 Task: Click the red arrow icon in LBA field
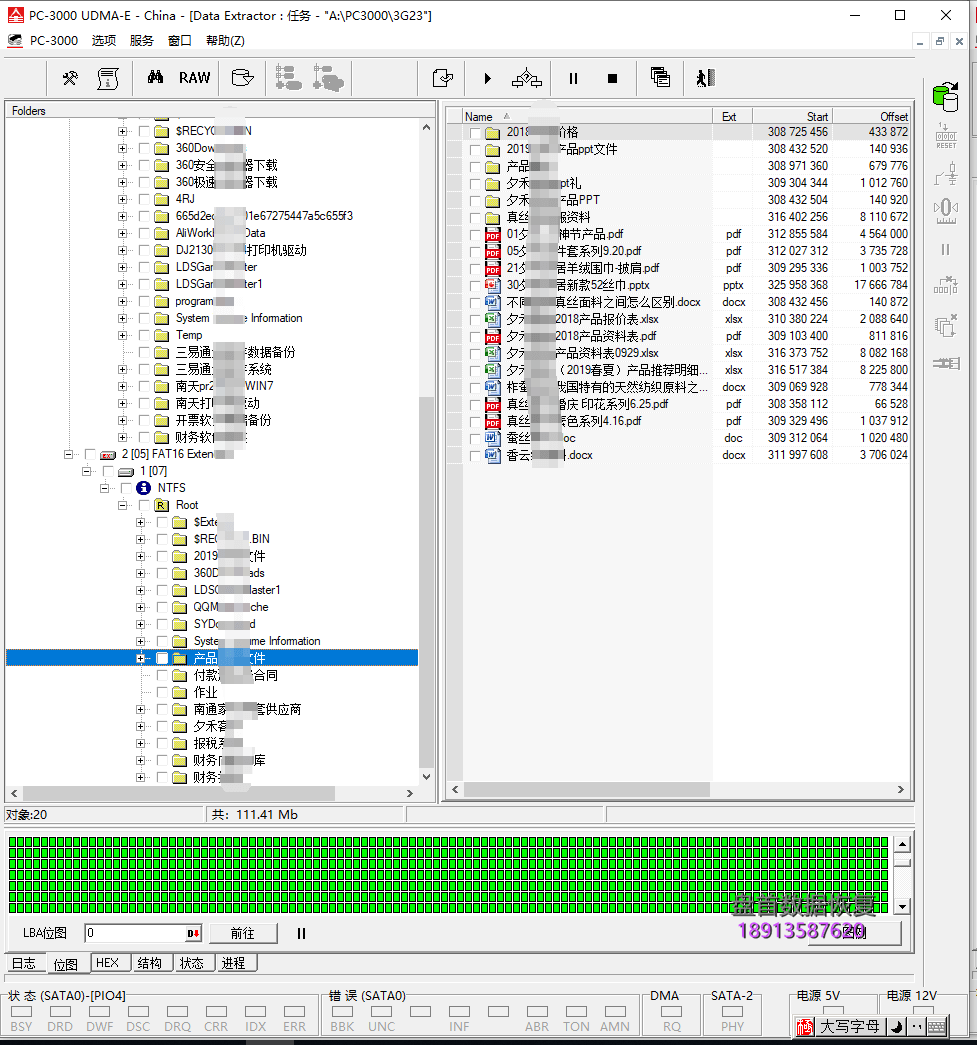click(x=193, y=934)
